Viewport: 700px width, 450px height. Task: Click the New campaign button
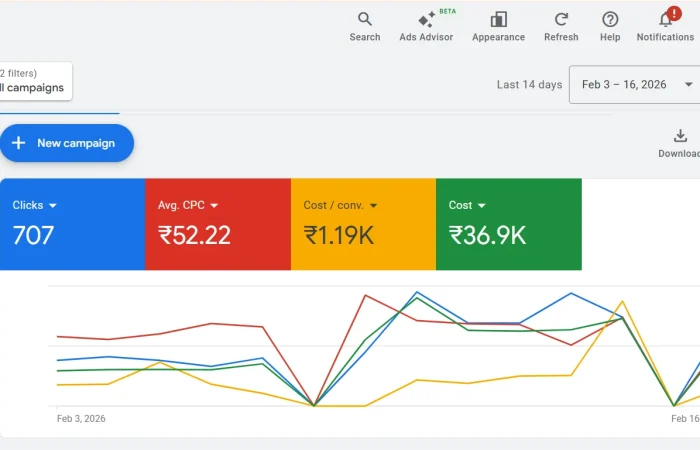coord(66,143)
